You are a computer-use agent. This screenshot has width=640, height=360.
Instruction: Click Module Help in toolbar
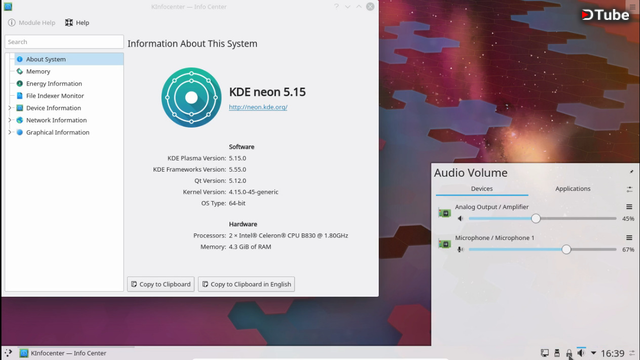(31, 22)
